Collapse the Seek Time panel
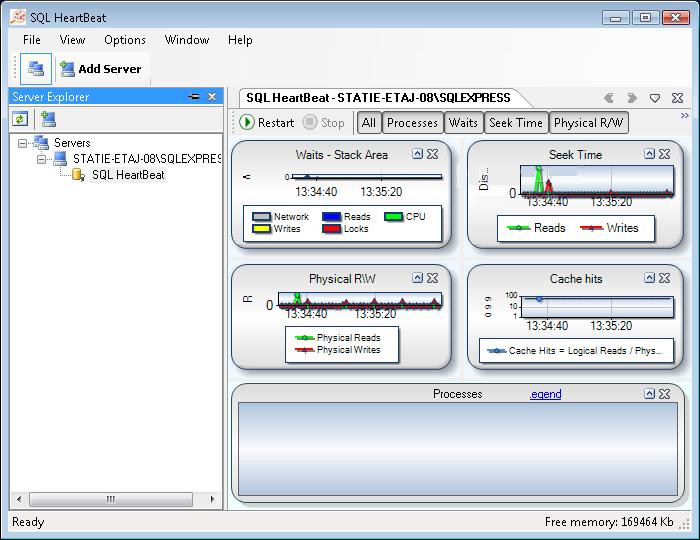This screenshot has height=540, width=700. click(x=650, y=154)
